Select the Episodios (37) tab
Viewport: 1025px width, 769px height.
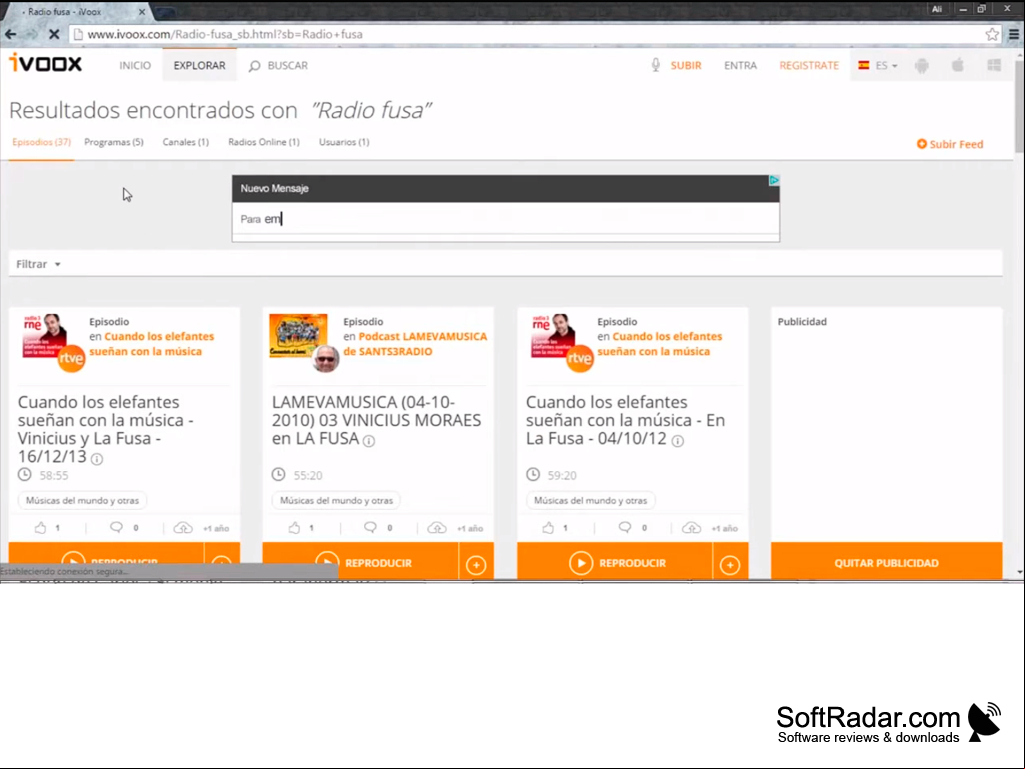click(x=41, y=142)
